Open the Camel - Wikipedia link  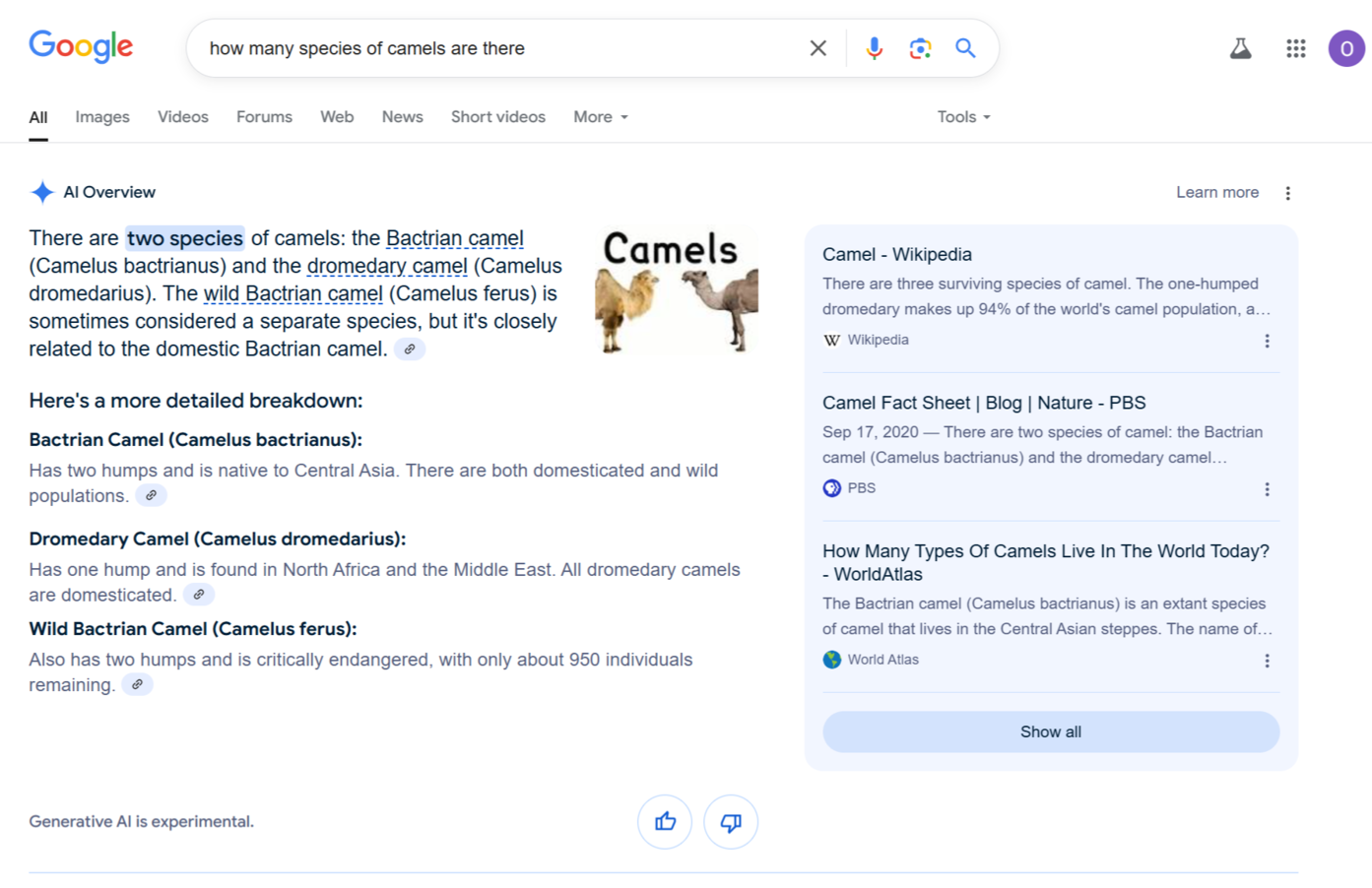[896, 254]
